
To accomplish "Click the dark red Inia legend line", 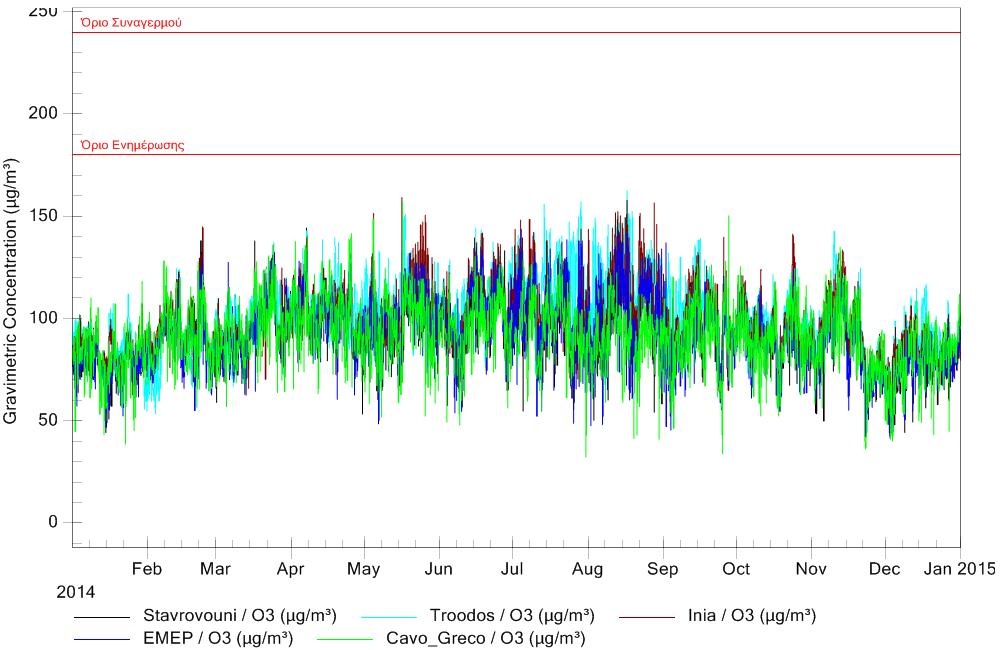I will coord(647,617).
